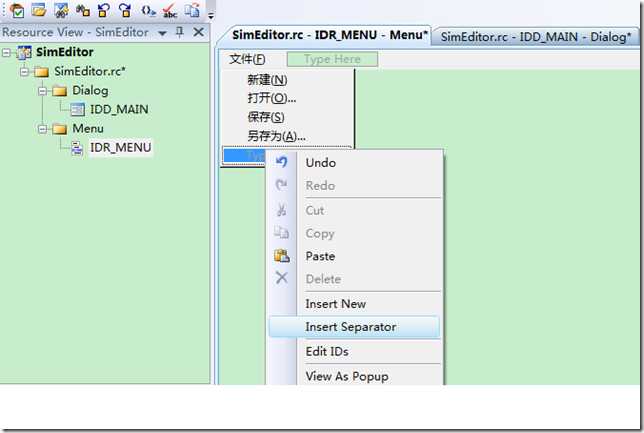The height and width of the screenshot is (433, 644).
Task: Click the open-folder icon in the toolbar
Action: coord(39,9)
